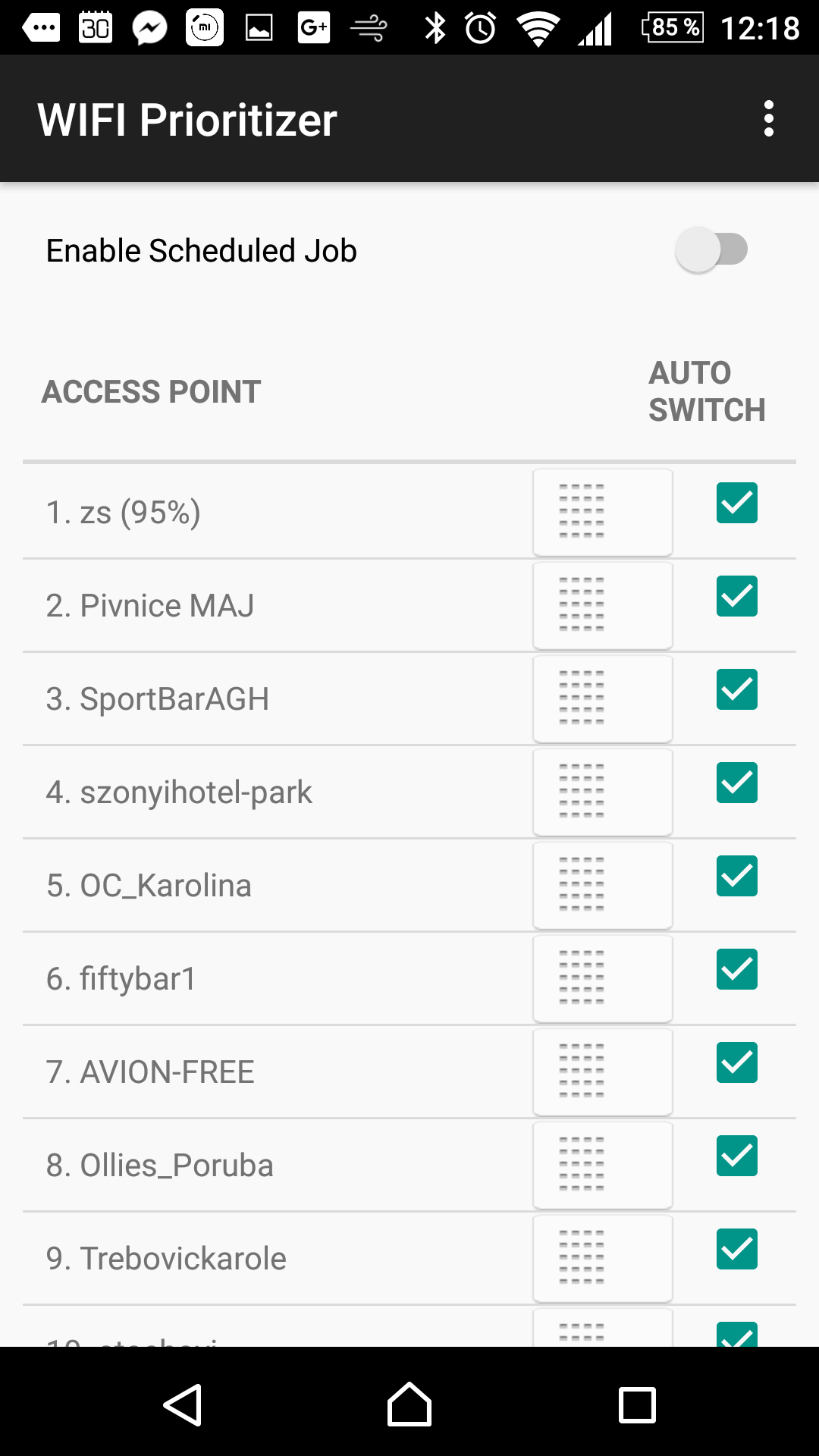
Task: Disable auto switch for Ollies_Poruba
Action: 736,1156
